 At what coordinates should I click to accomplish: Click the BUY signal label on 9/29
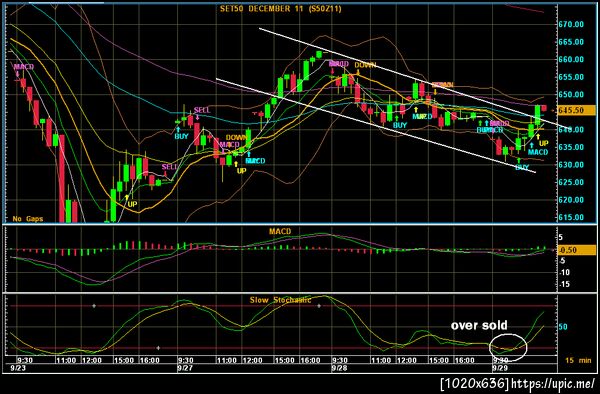(522, 167)
